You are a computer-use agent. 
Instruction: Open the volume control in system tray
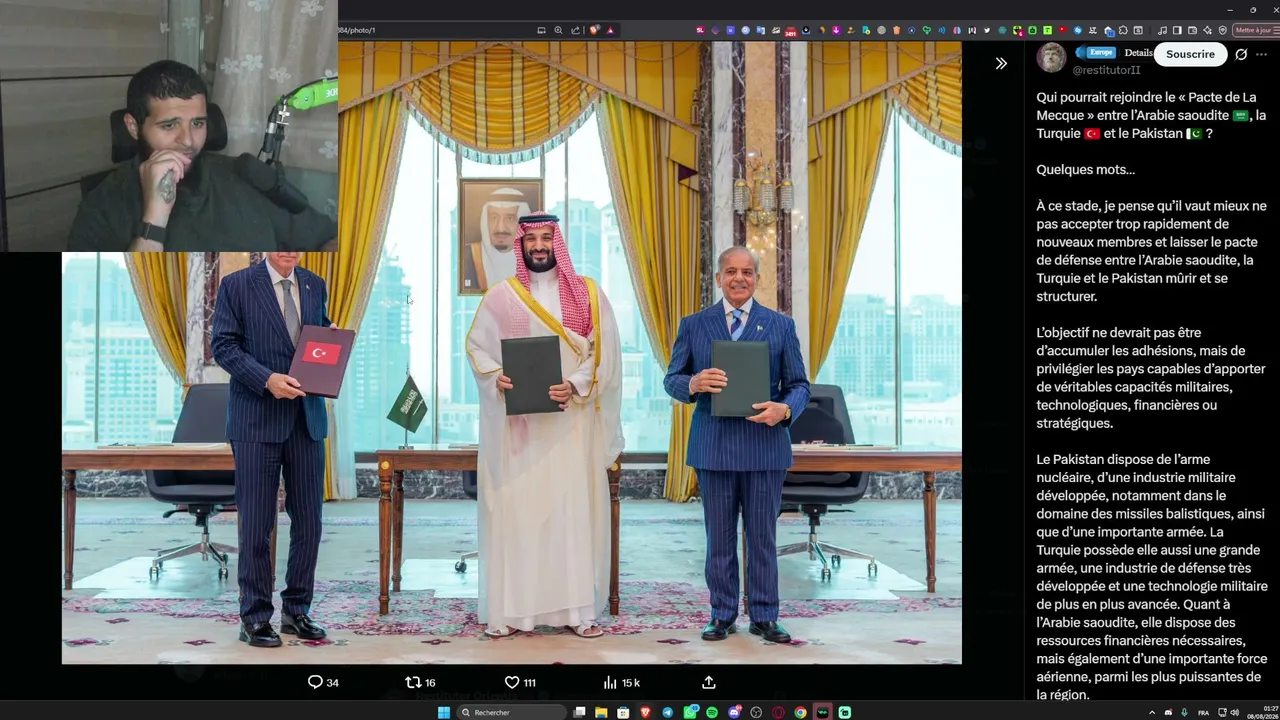pos(1233,712)
